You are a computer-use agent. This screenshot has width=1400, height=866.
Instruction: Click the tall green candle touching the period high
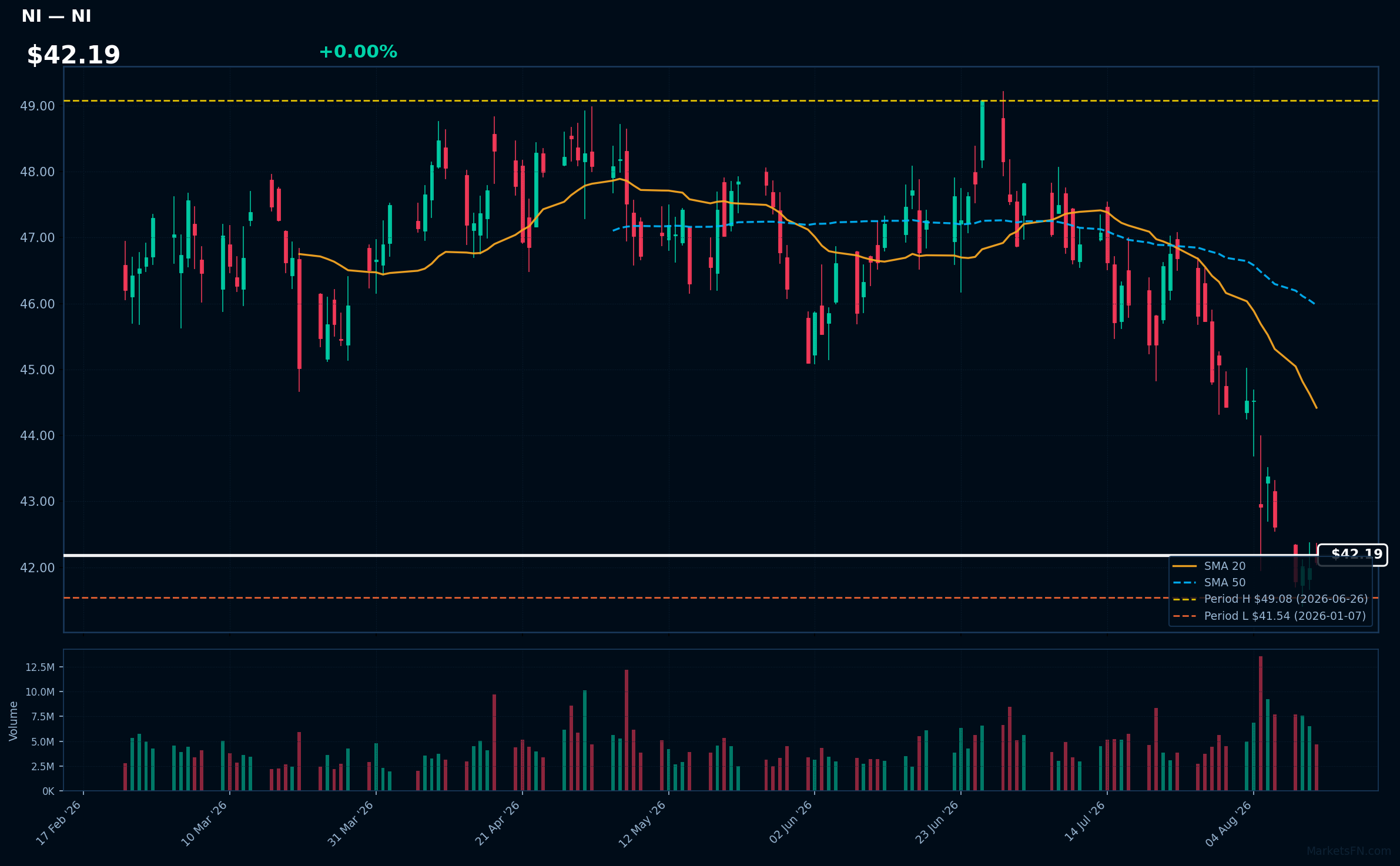pos(982,131)
